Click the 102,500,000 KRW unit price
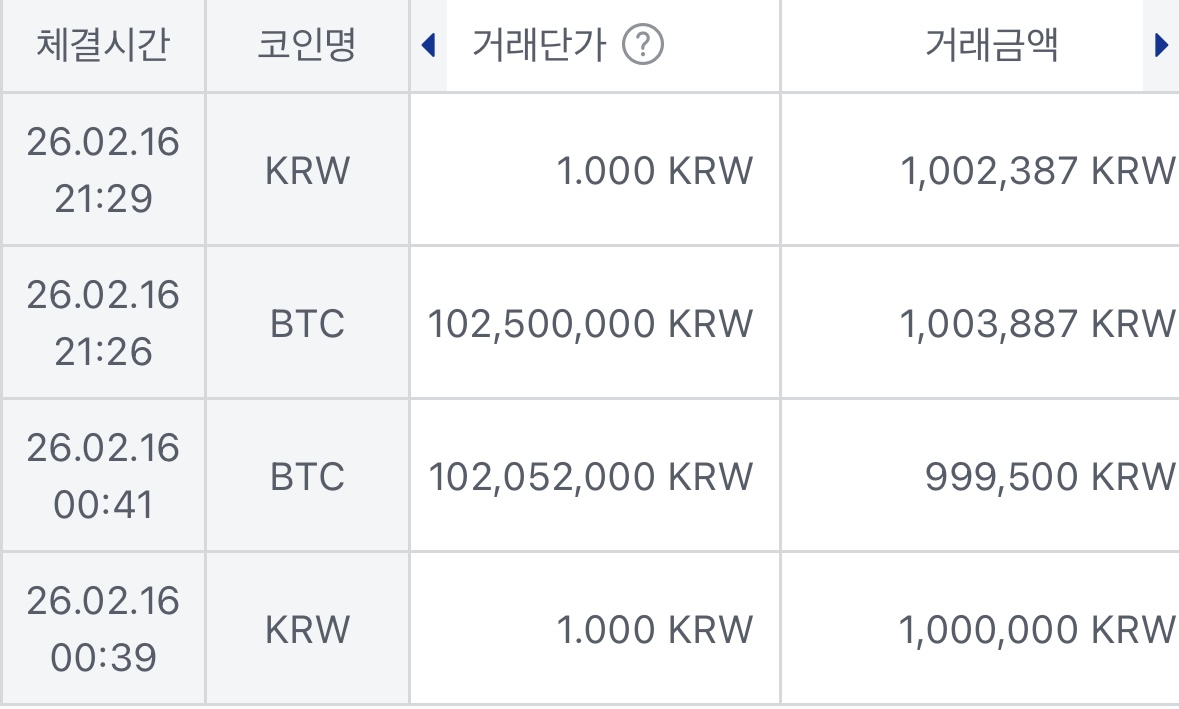Image resolution: width=1179 pixels, height=709 pixels. tap(590, 324)
